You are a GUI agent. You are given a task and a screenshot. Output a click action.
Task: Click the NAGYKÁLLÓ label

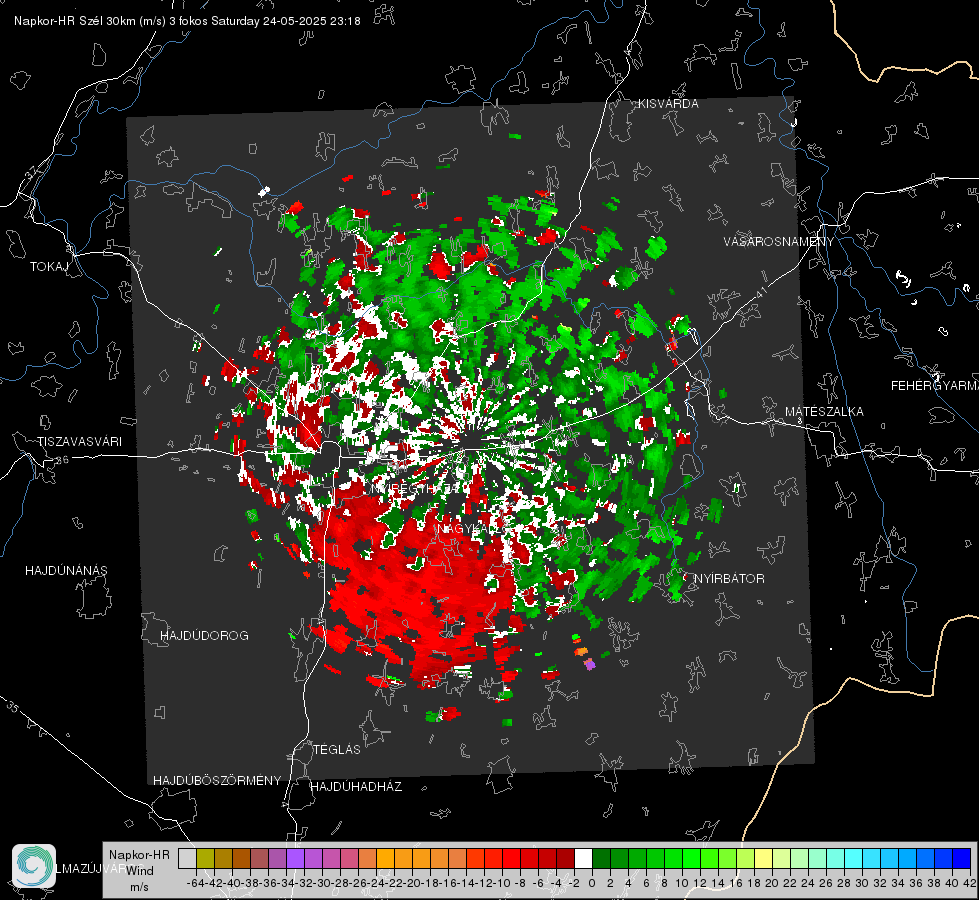(x=473, y=529)
